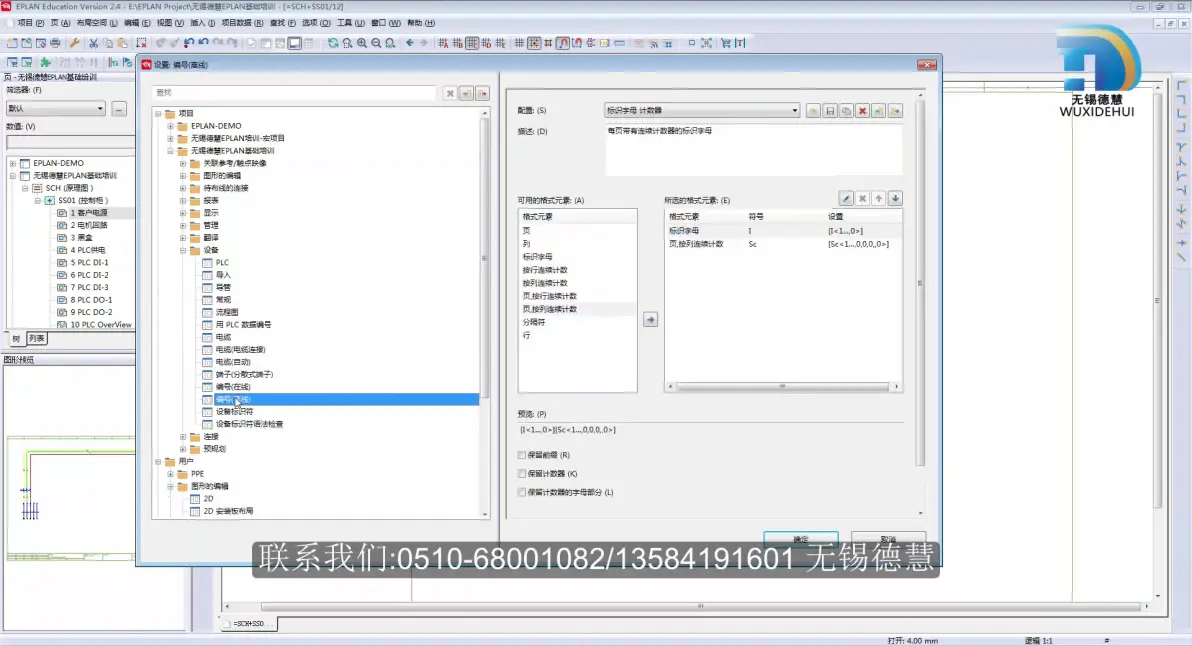
Task: Click the export configuration icon
Action: 896,111
